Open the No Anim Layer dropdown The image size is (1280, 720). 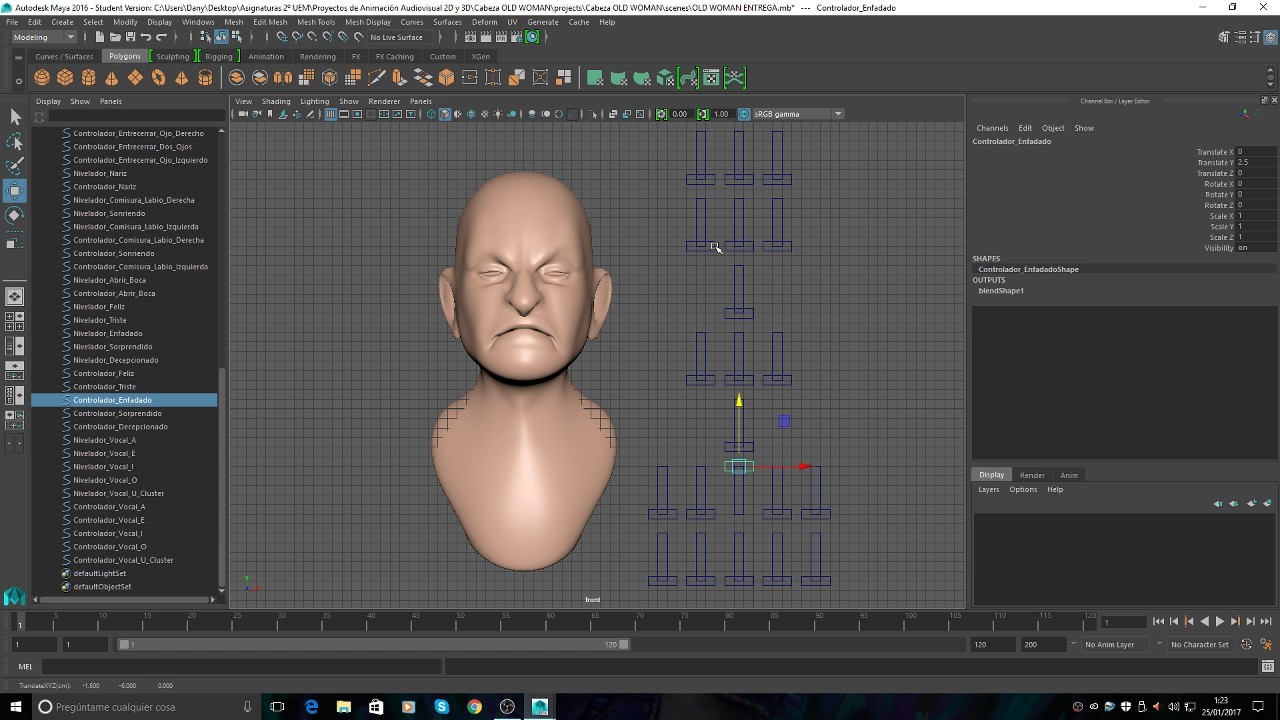click(1112, 644)
